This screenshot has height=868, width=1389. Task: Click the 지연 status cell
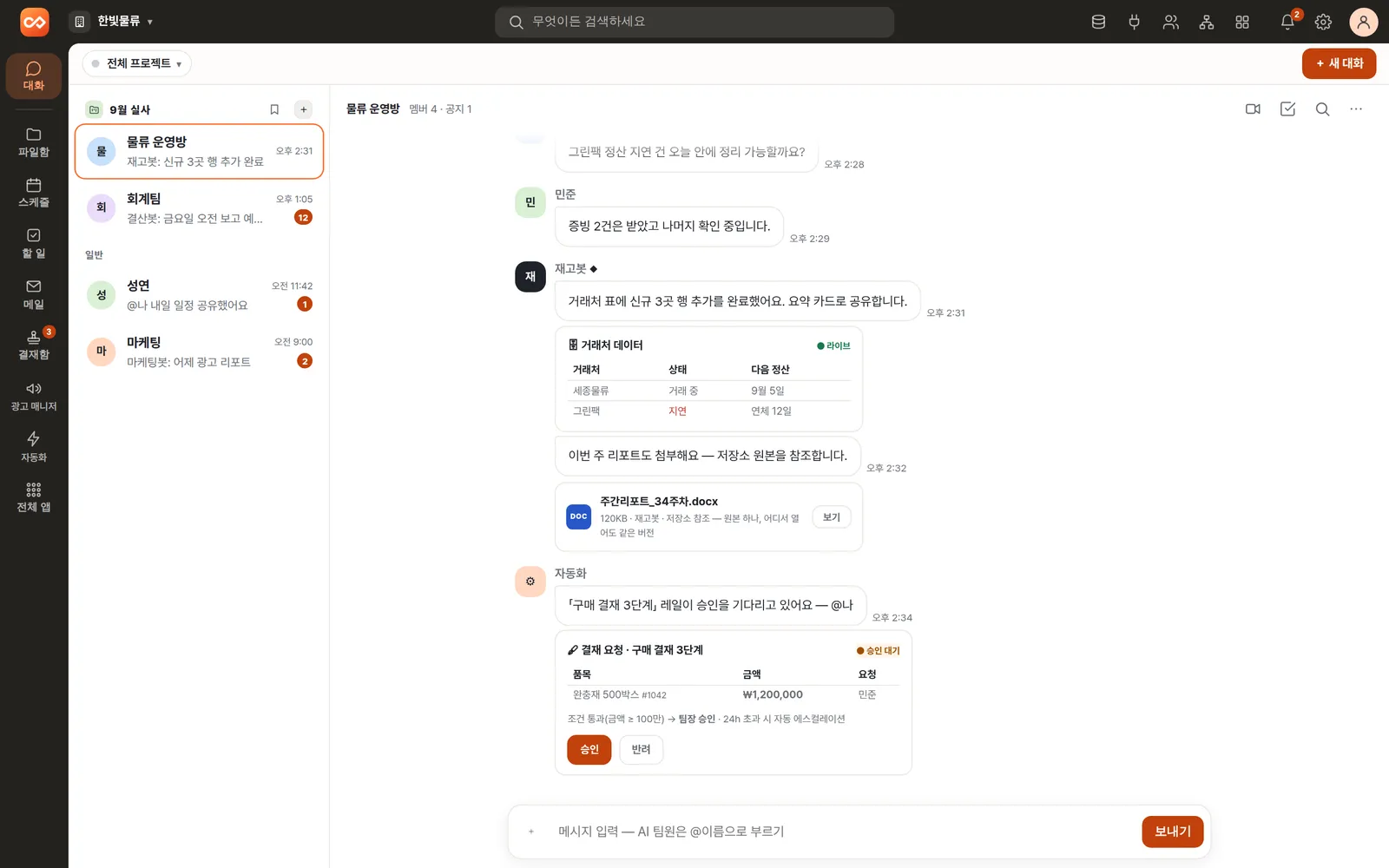point(677,411)
